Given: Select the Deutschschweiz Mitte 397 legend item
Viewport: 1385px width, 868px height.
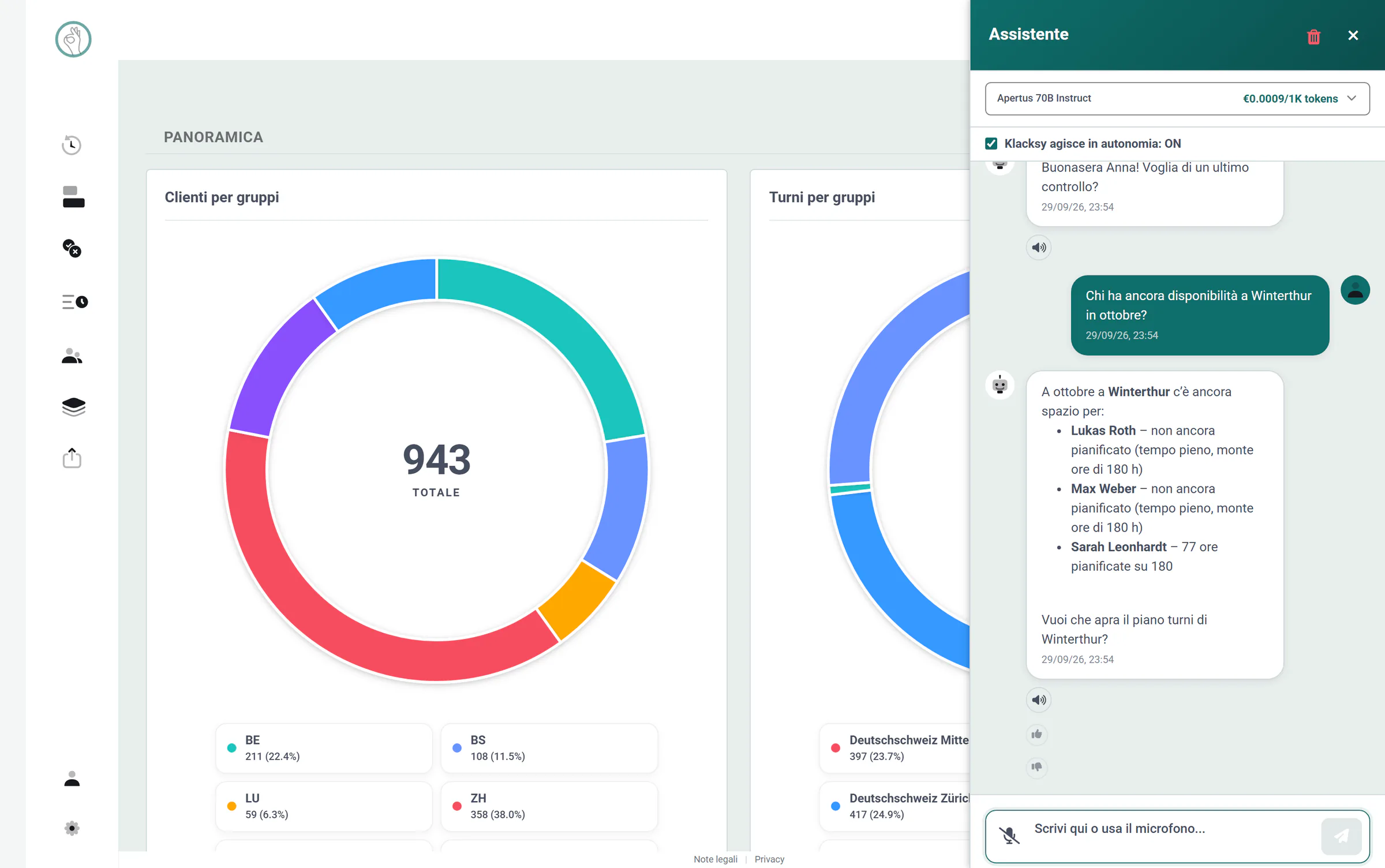Looking at the screenshot, I should (x=894, y=748).
